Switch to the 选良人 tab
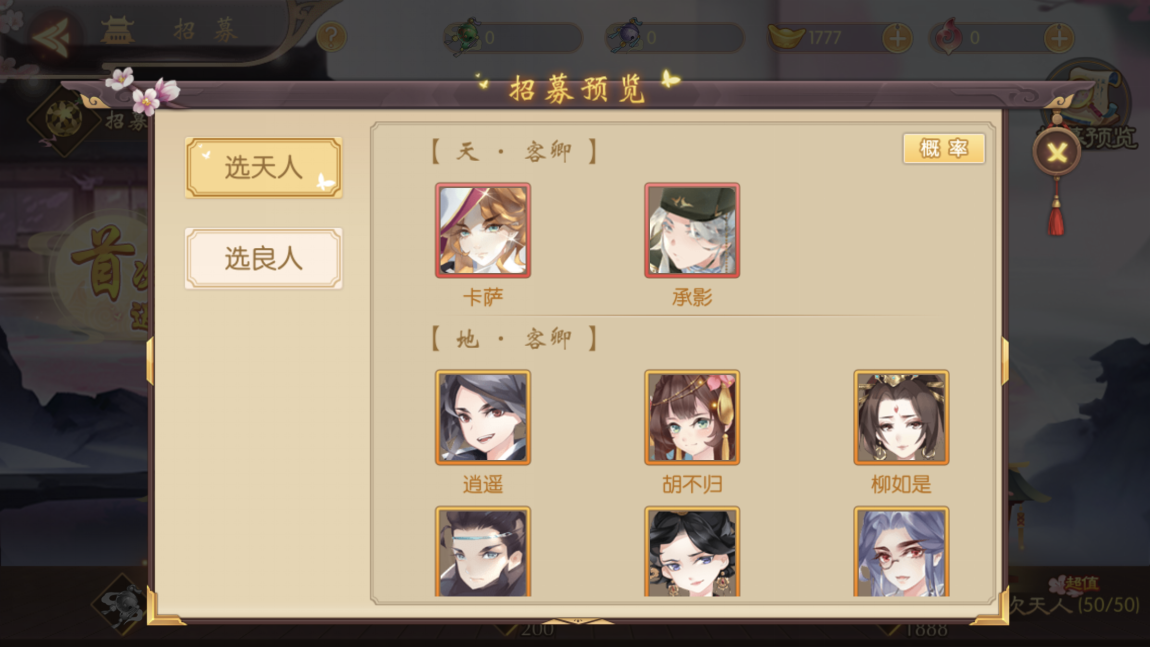This screenshot has width=1150, height=647. [263, 258]
